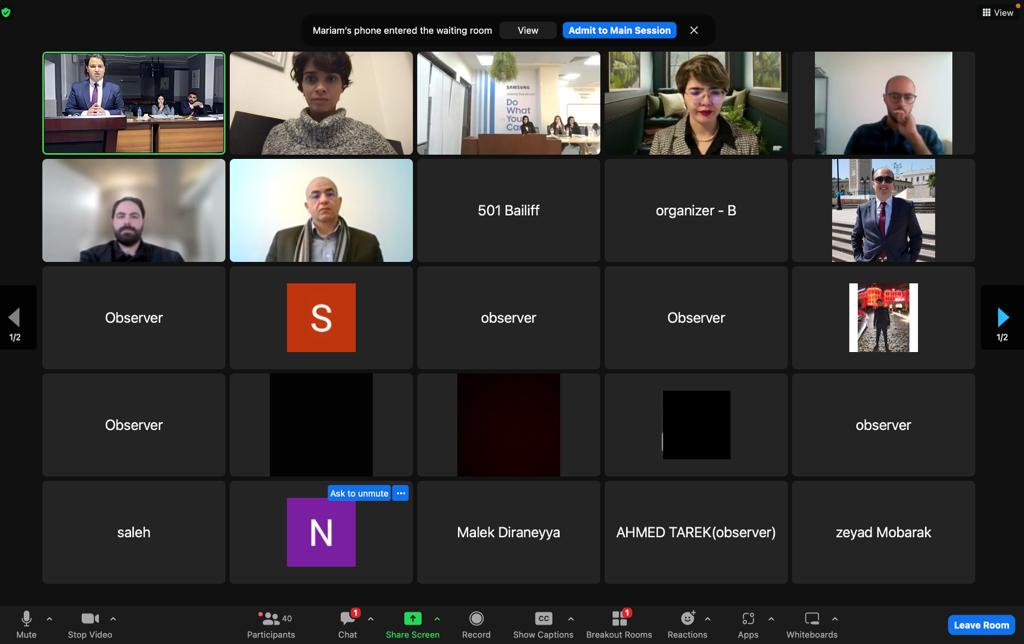Expand Share Screen options arrow

tap(437, 619)
